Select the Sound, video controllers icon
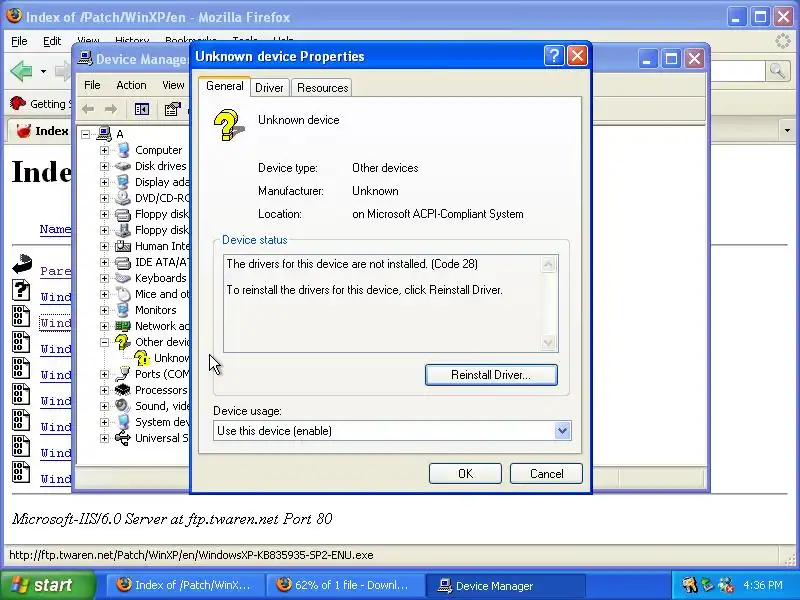This screenshot has width=800, height=600. 123,406
